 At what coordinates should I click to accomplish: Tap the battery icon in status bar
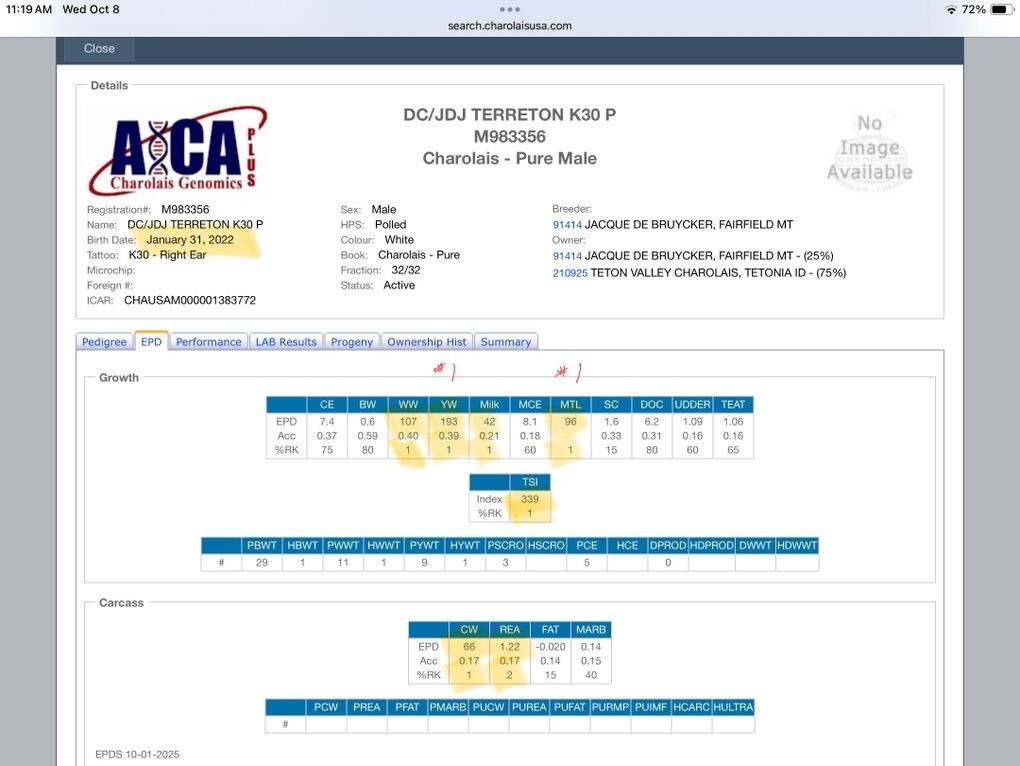[1000, 9]
